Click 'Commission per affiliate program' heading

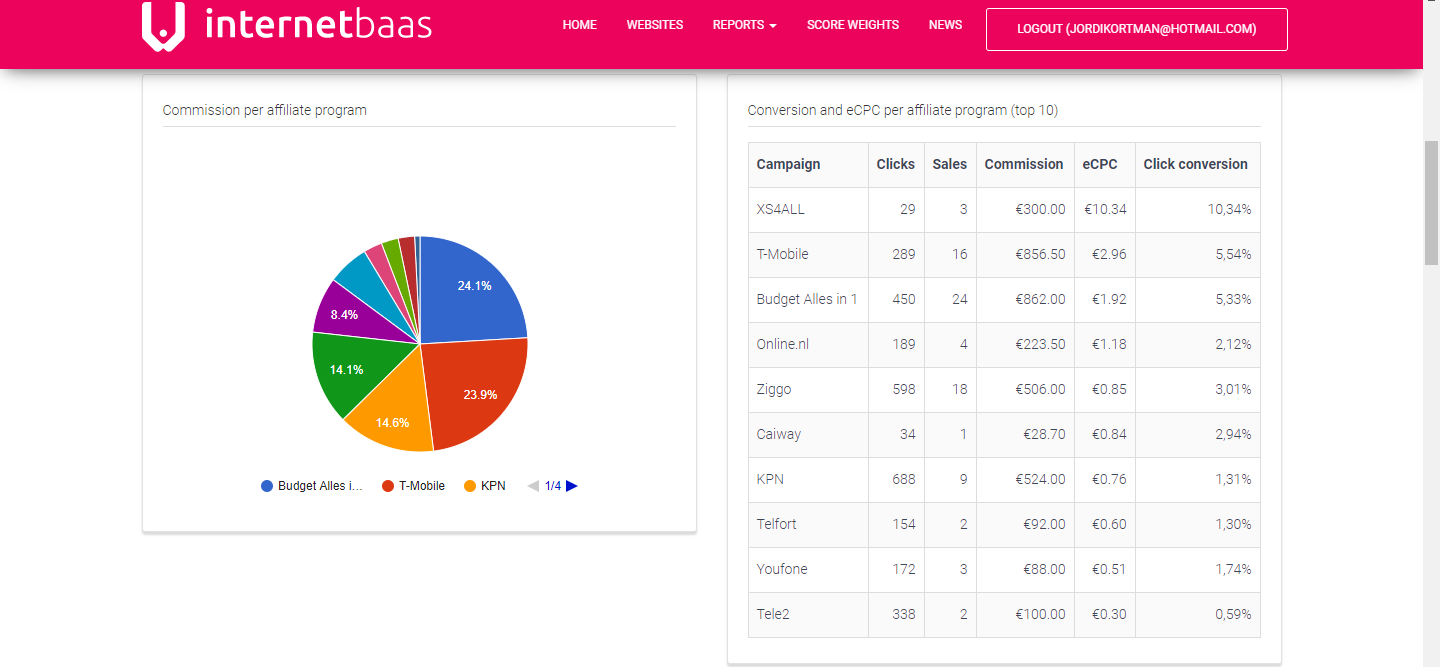[264, 110]
